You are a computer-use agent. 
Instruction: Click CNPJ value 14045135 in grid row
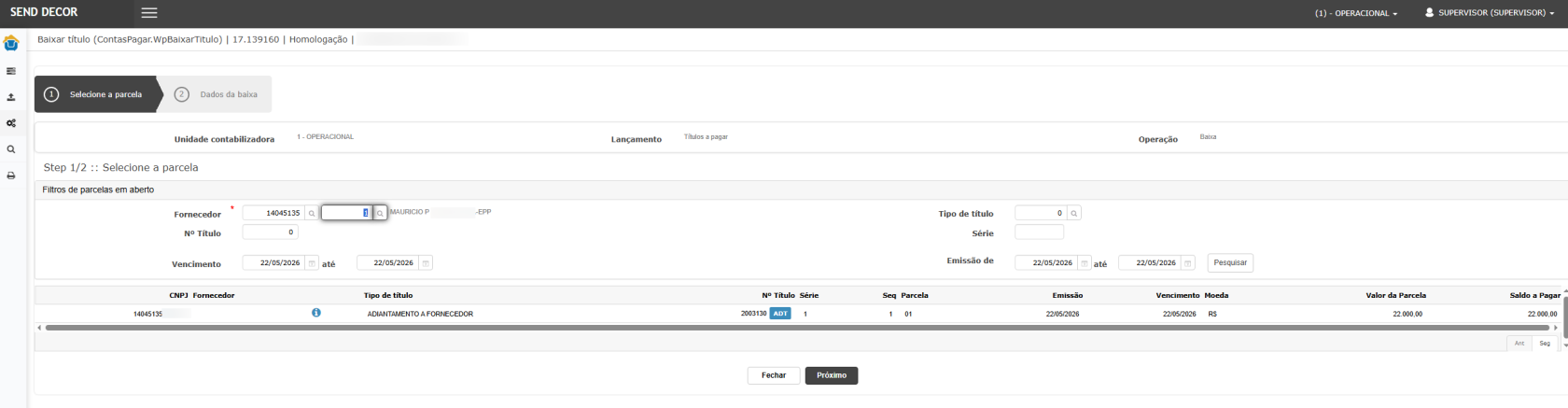(x=147, y=314)
